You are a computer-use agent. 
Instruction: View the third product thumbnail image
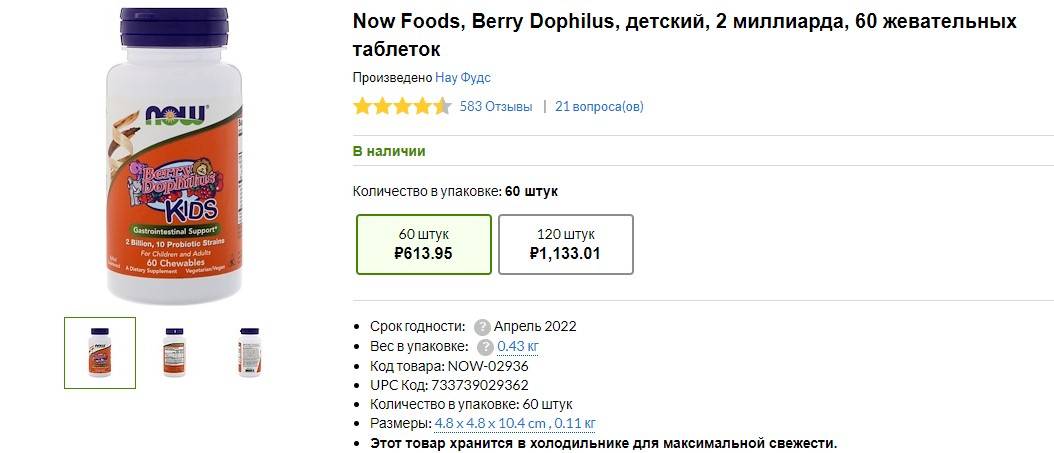point(249,352)
